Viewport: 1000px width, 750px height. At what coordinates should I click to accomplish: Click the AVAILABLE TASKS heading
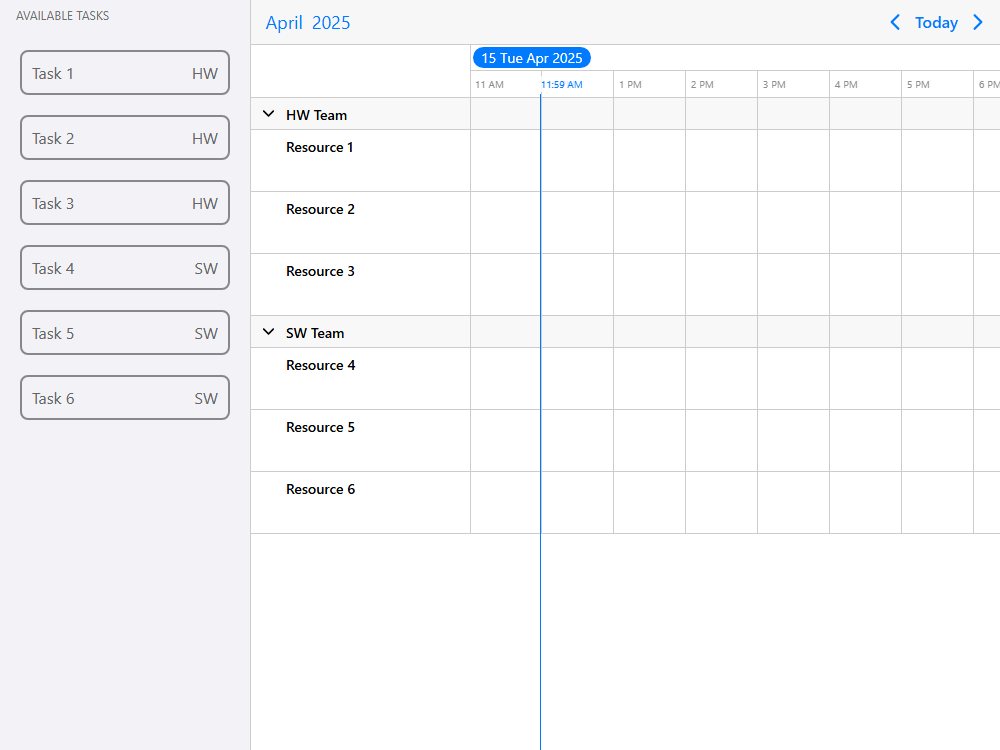pos(62,16)
